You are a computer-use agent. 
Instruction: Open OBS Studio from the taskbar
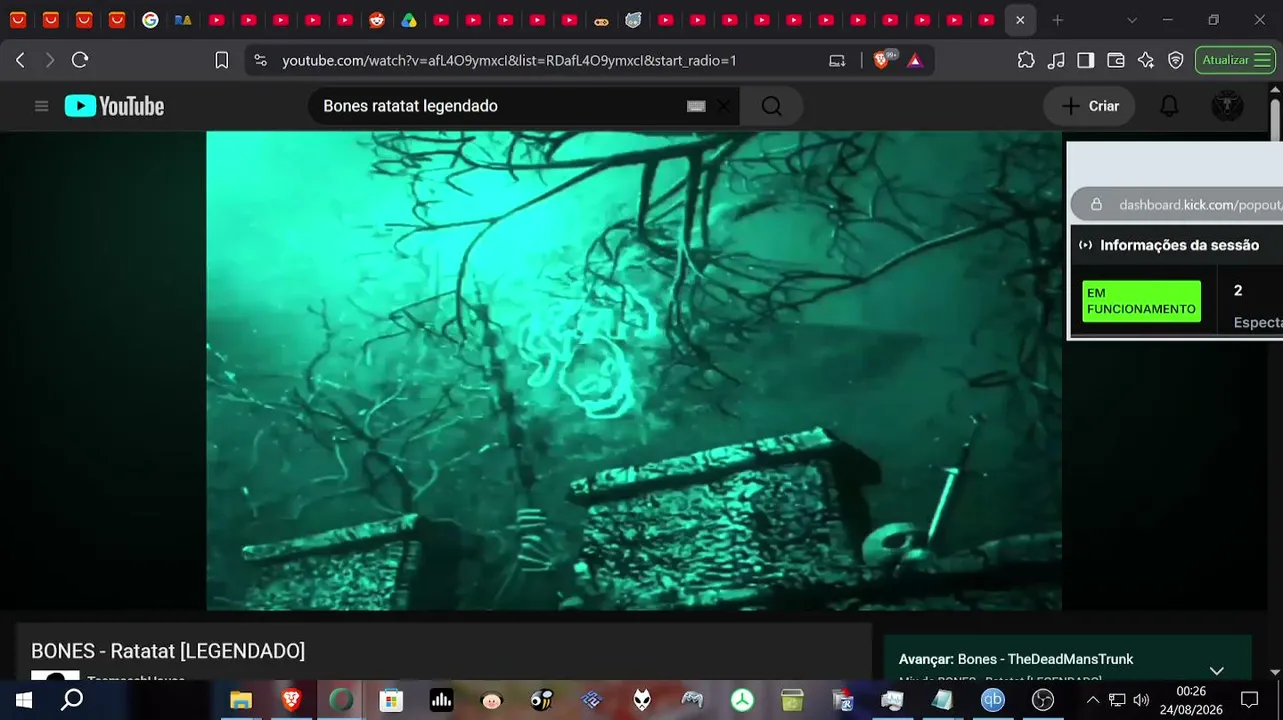tap(1042, 700)
